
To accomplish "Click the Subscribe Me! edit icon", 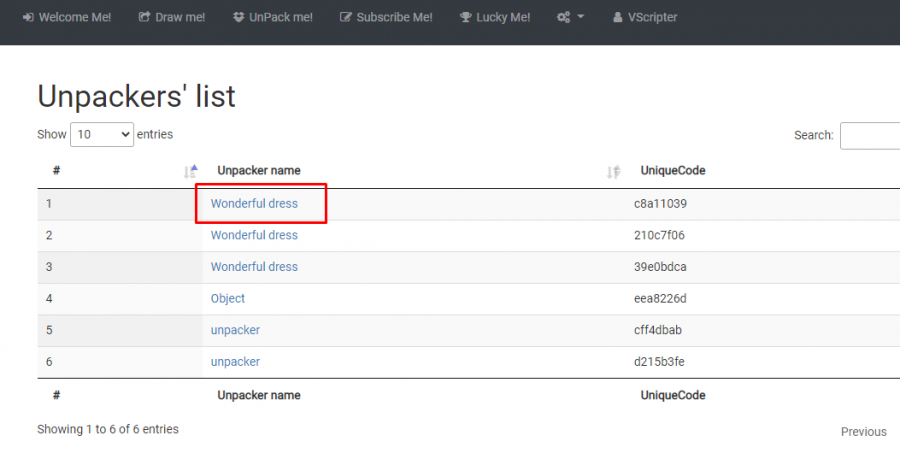I will (x=346, y=17).
